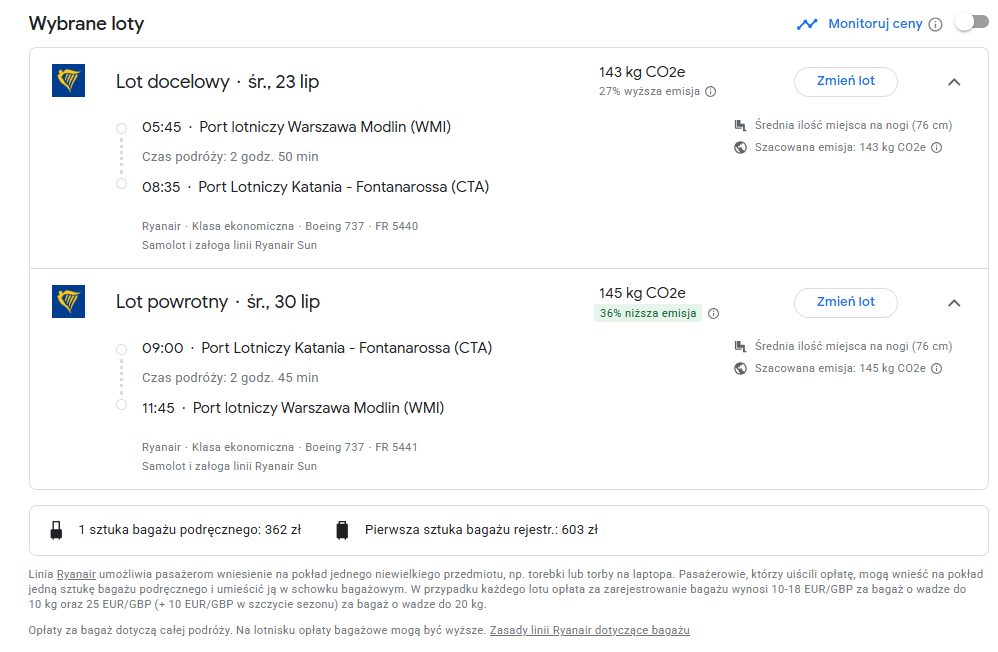The image size is (998, 652).
Task: Click the checked baggage suitcase icon
Action: tap(342, 530)
